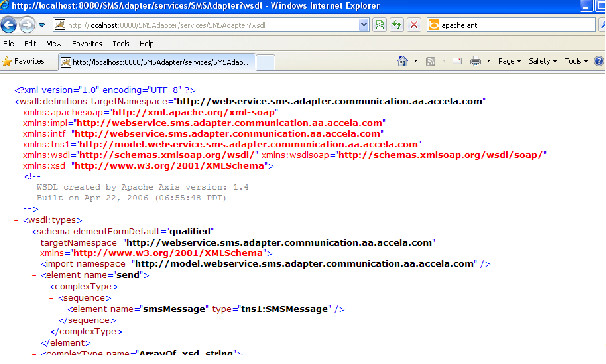Collapse the sequence XML node
Image resolution: width=606 pixels, height=364 pixels.
51,298
